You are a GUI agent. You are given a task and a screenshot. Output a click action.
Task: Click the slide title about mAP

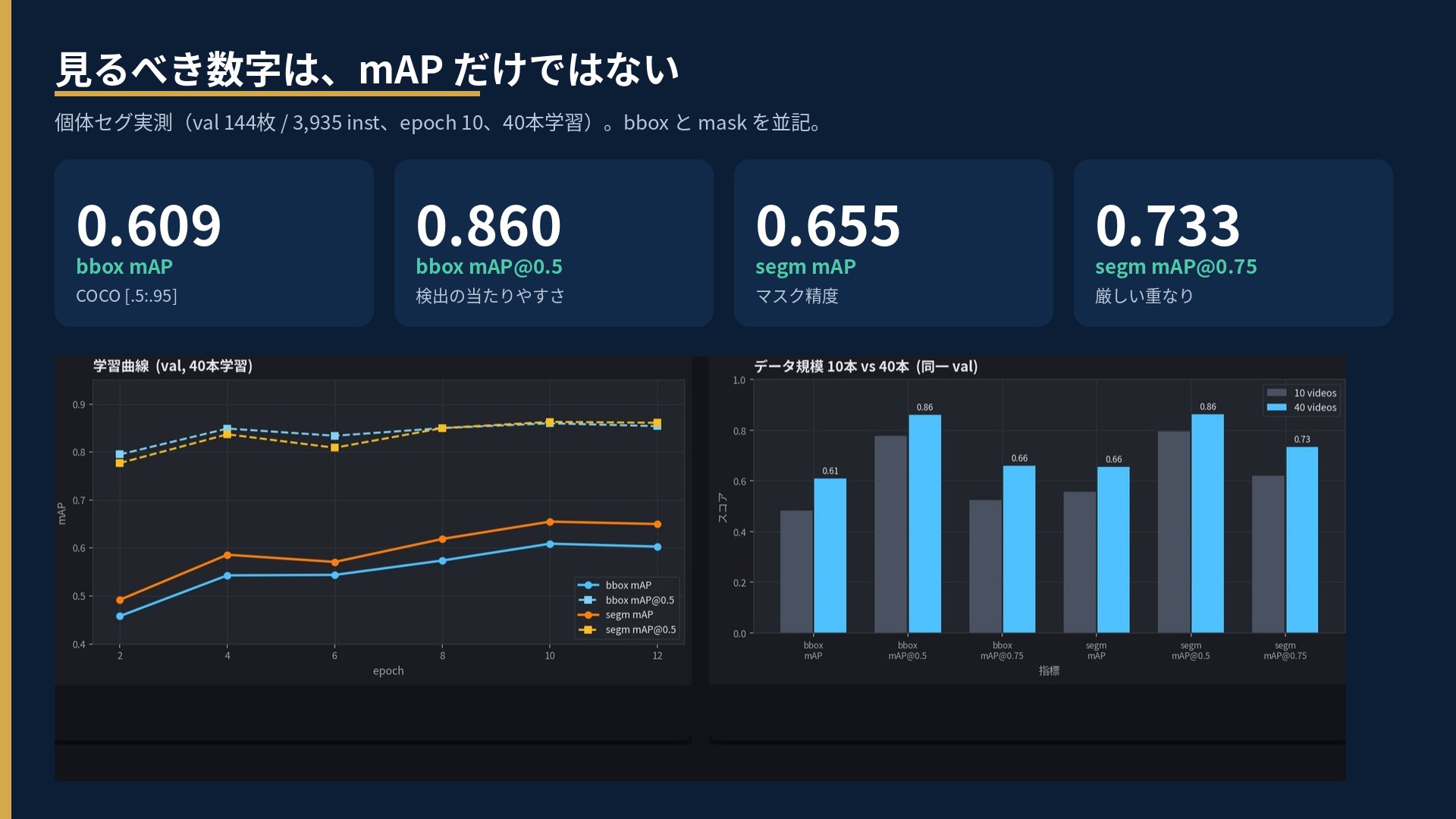(367, 69)
